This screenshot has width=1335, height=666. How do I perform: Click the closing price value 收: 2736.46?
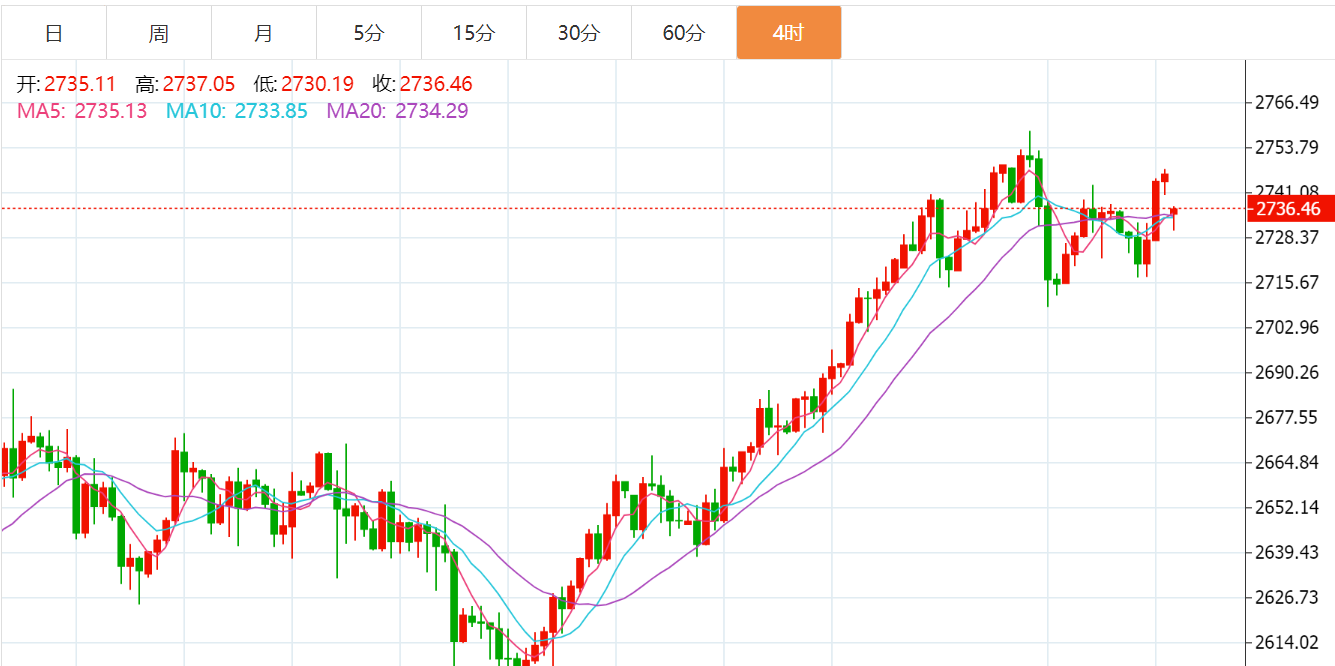[422, 85]
